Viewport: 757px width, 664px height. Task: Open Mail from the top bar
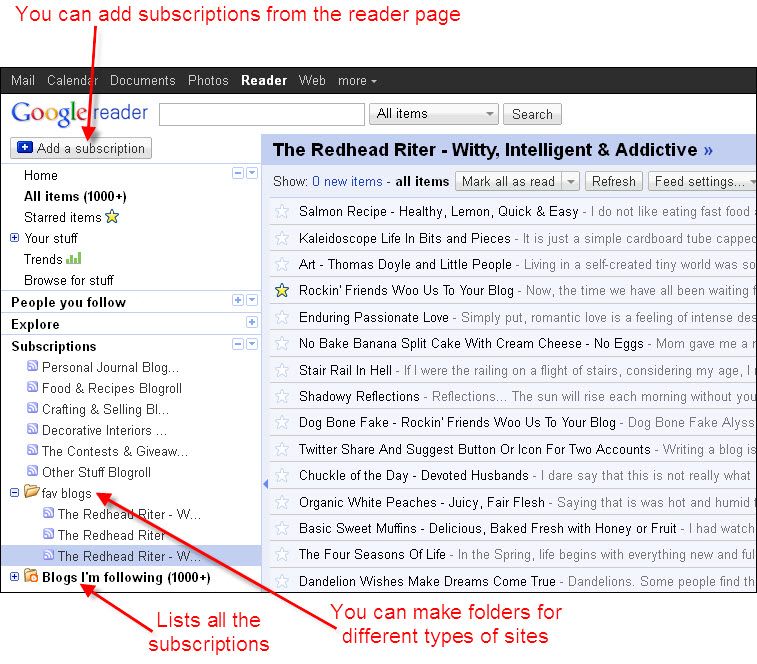[23, 80]
